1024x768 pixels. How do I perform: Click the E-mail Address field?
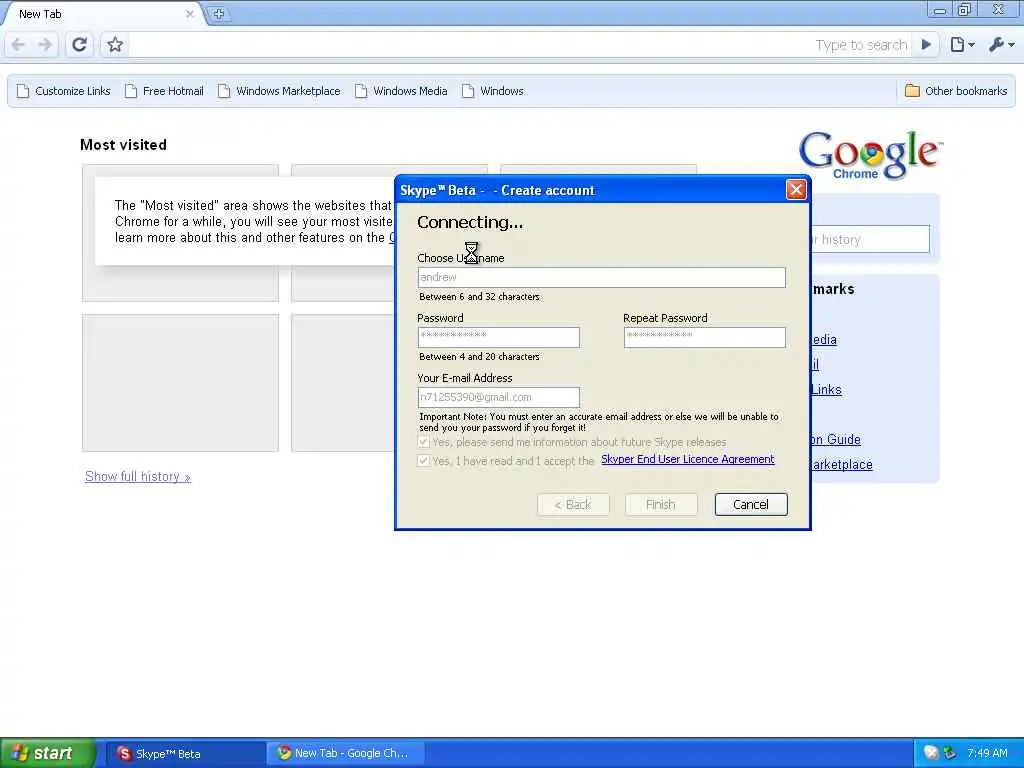[x=498, y=397]
